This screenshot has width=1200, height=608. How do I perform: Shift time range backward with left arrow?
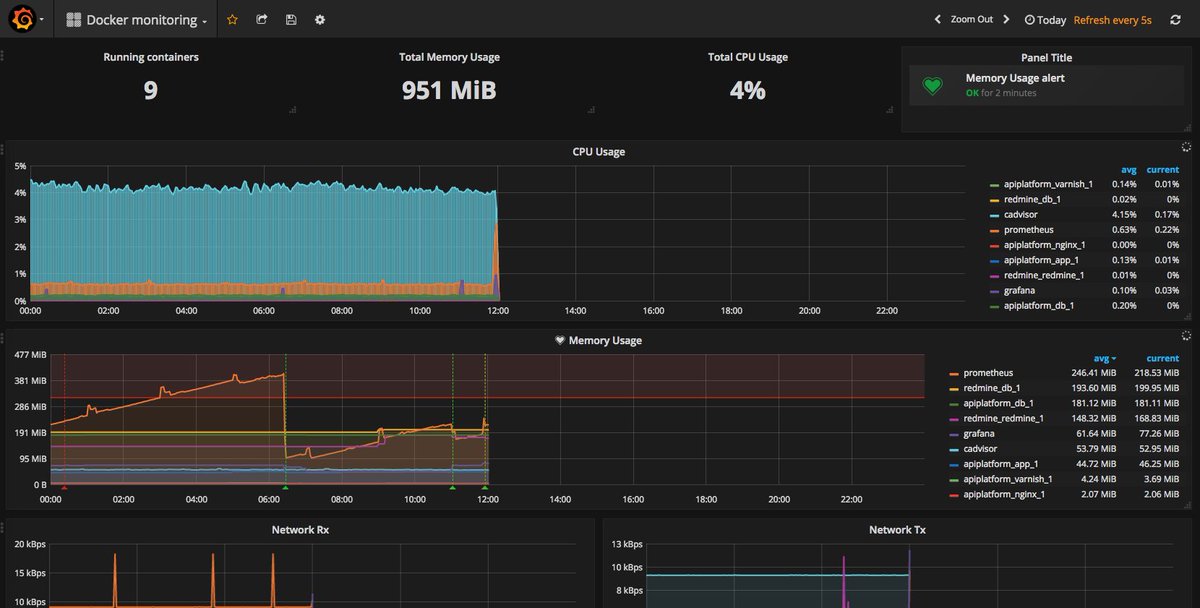pos(937,19)
